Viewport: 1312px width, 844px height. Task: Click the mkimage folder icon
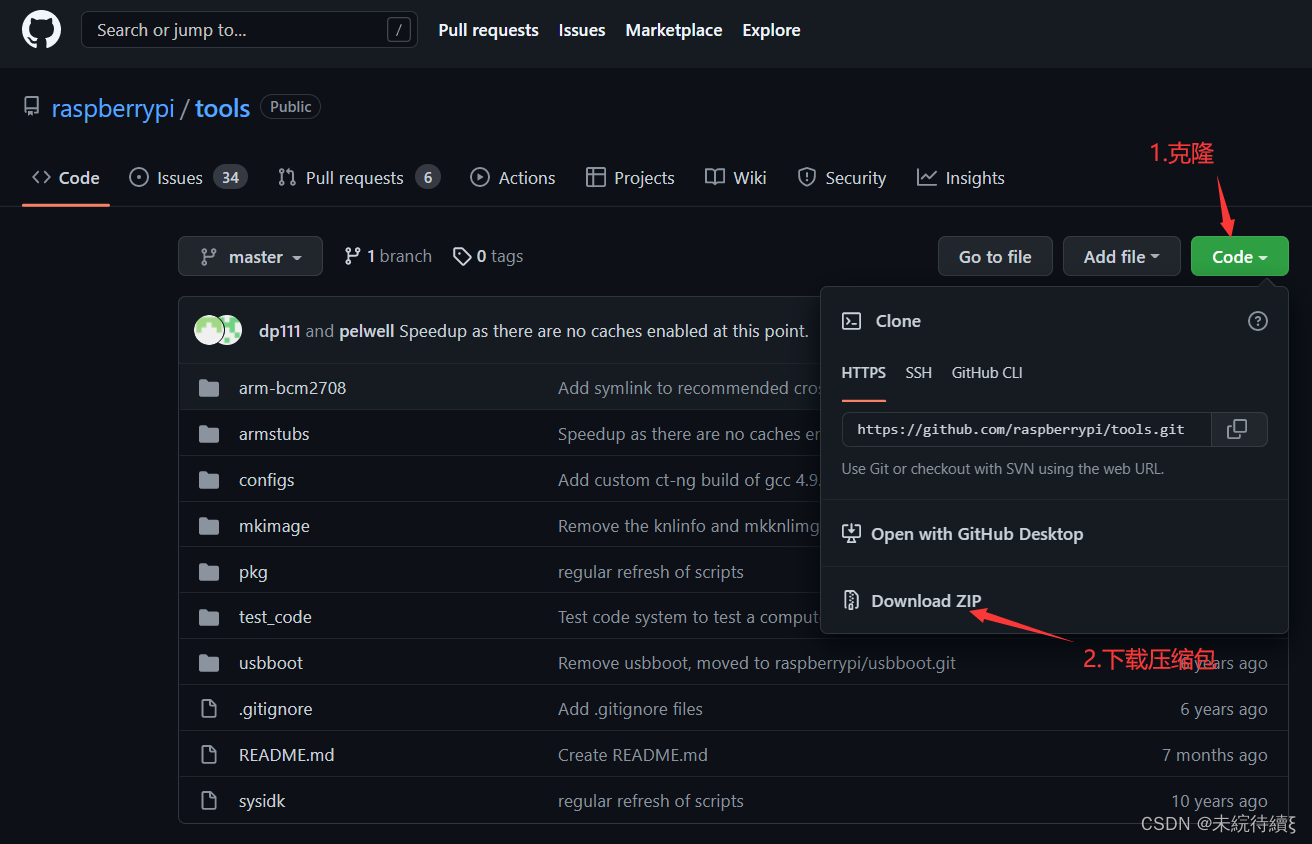click(x=209, y=526)
